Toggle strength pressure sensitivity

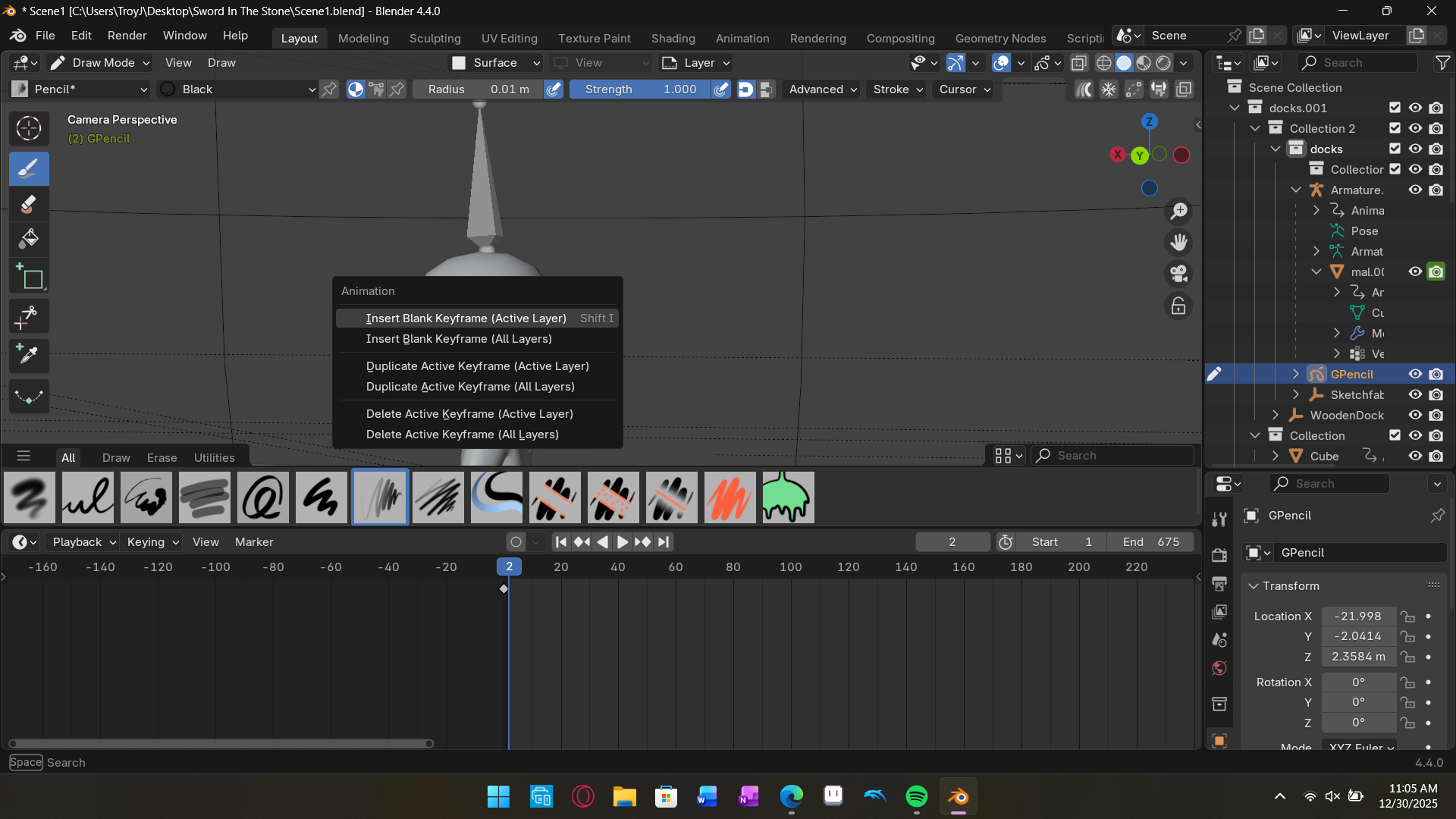coord(721,89)
